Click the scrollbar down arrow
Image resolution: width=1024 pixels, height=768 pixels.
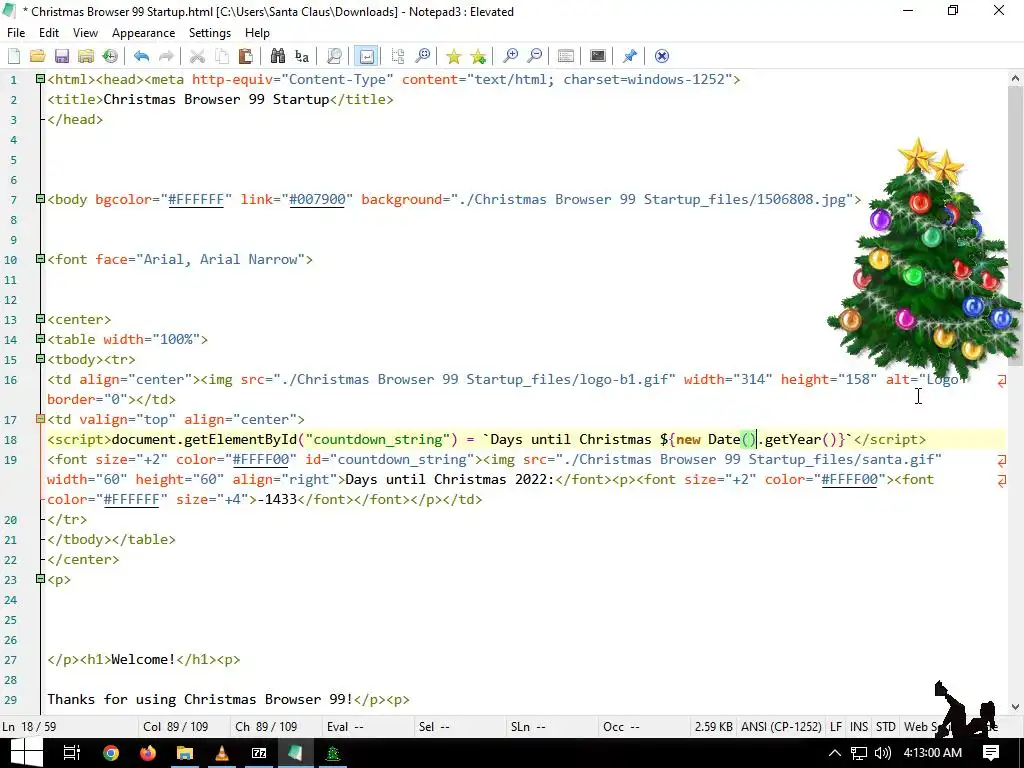(1016, 707)
